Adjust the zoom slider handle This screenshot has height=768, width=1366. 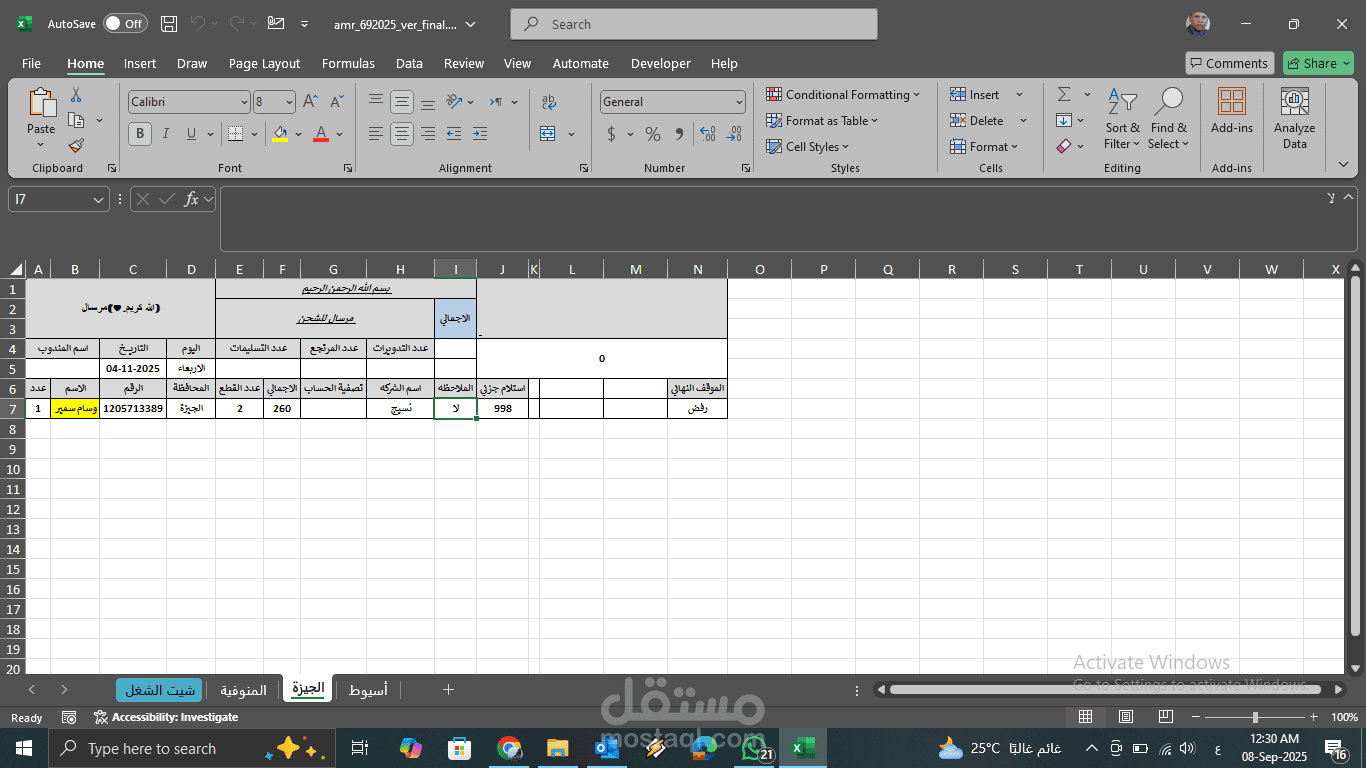tap(1255, 717)
